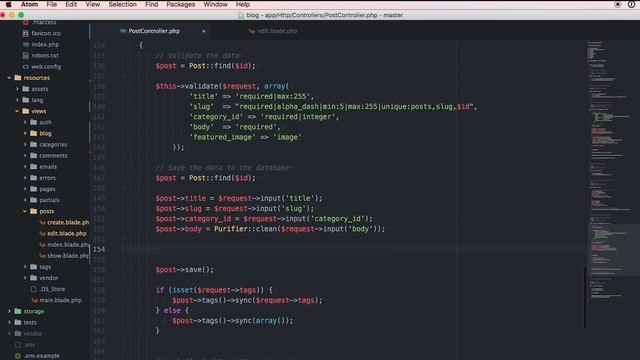640x360 pixels.
Task: Click the resources folder icon
Action: 18,78
